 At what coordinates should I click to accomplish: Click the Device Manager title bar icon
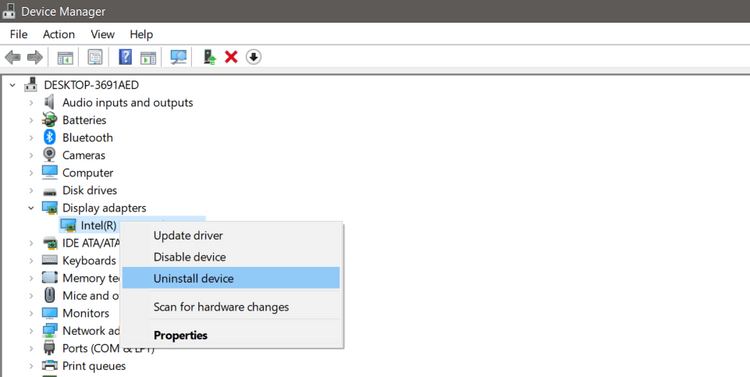tap(9, 11)
